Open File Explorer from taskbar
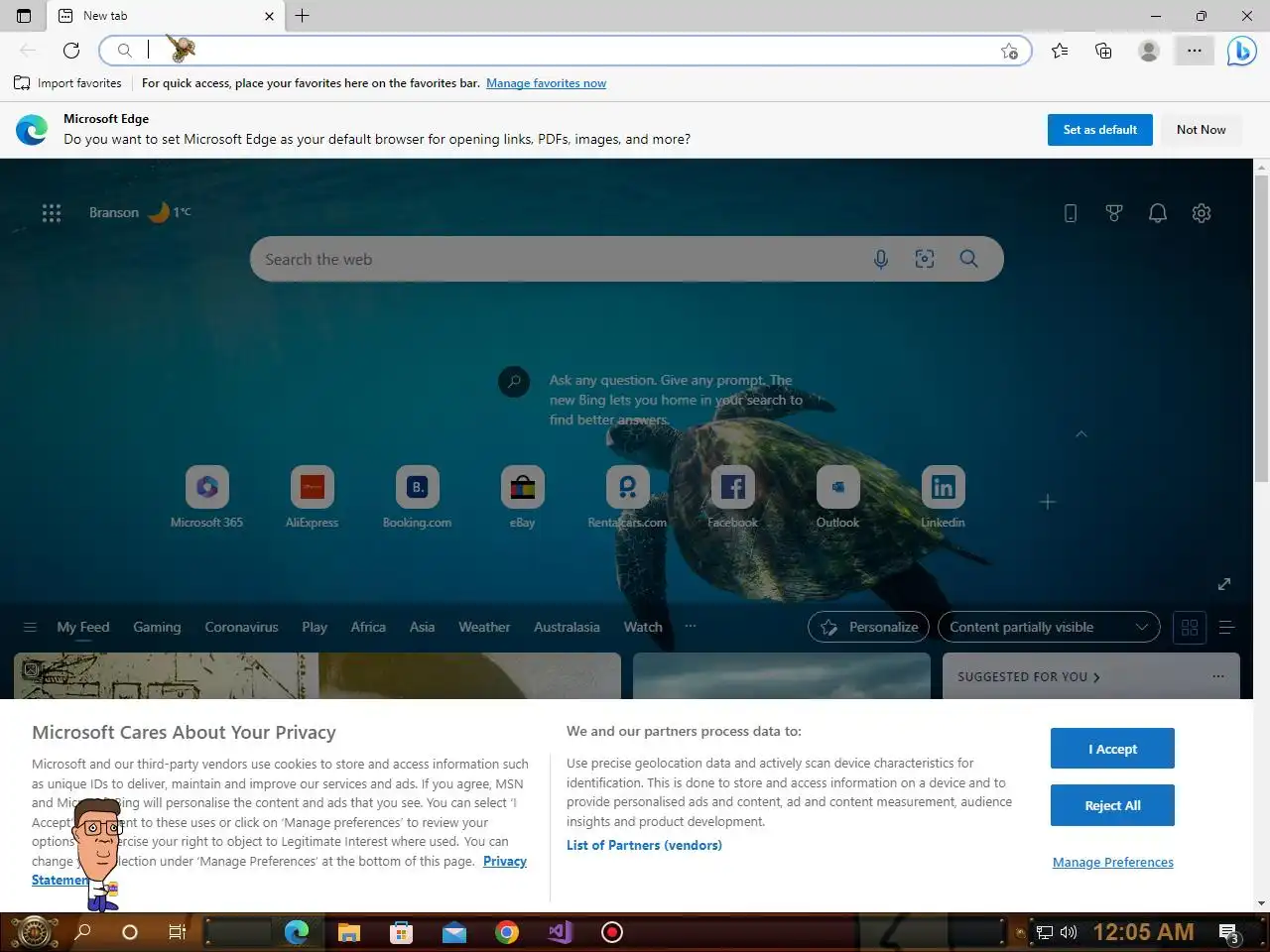Image resolution: width=1270 pixels, height=952 pixels. 348,932
